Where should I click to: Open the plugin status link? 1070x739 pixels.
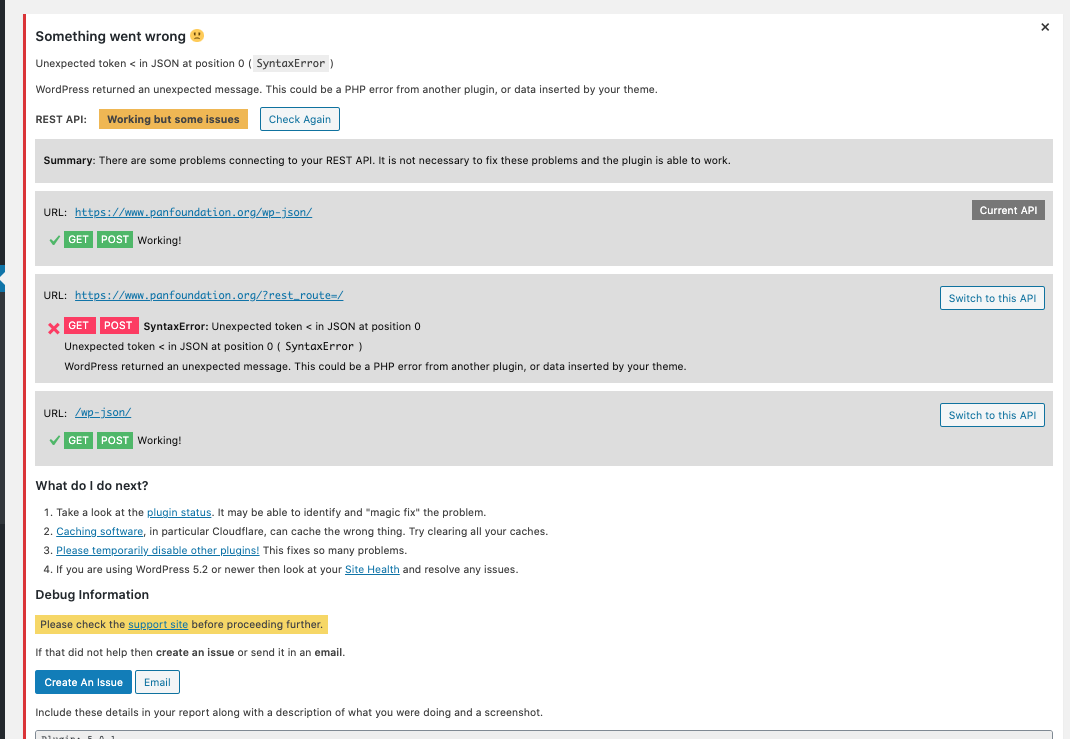tap(179, 512)
